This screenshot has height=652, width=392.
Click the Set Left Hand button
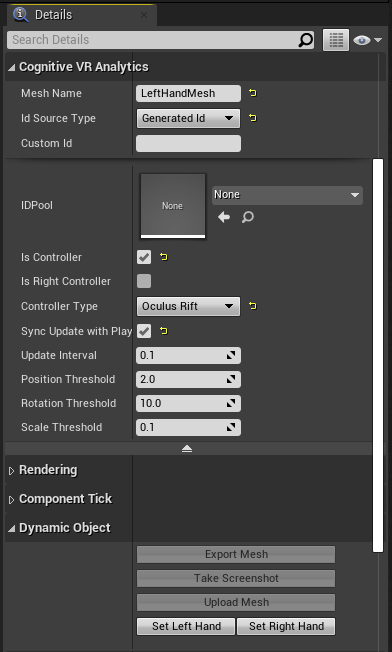point(186,626)
